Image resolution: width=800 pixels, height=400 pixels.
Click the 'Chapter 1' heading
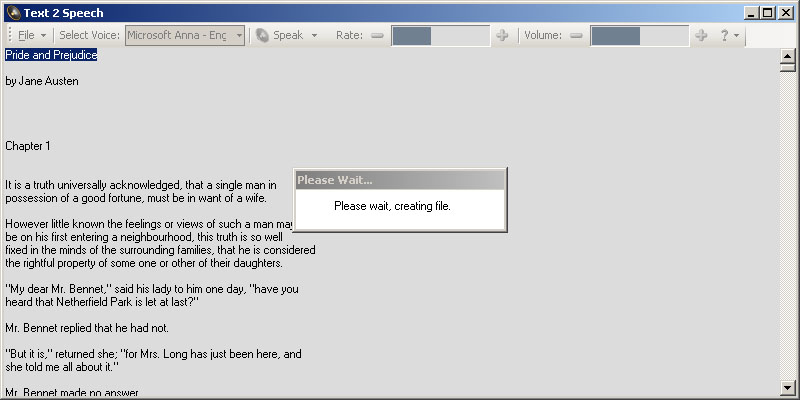click(28, 146)
